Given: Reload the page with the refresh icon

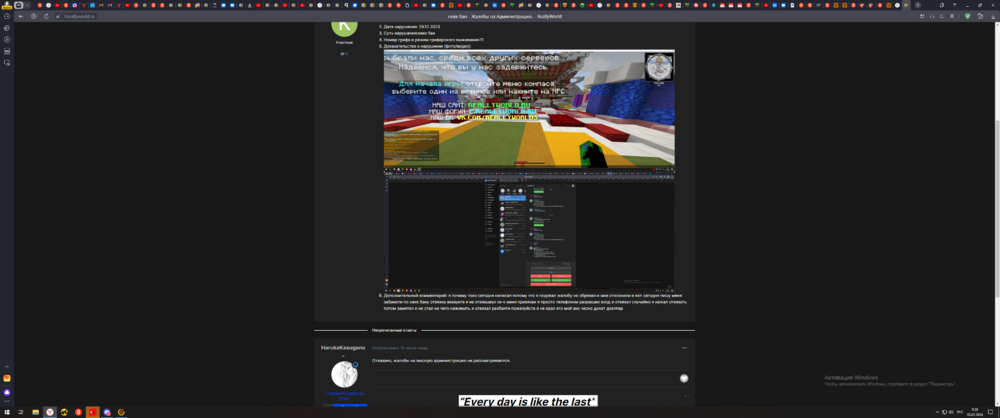Looking at the screenshot, I should point(47,16).
